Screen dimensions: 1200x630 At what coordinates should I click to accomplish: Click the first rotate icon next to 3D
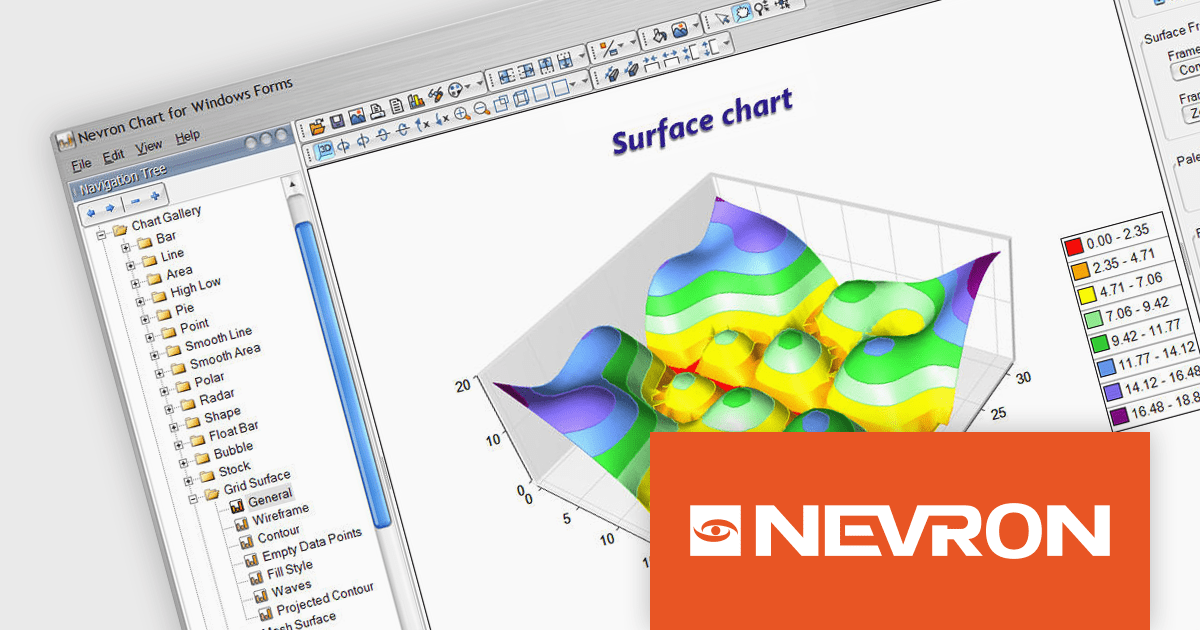(x=343, y=146)
